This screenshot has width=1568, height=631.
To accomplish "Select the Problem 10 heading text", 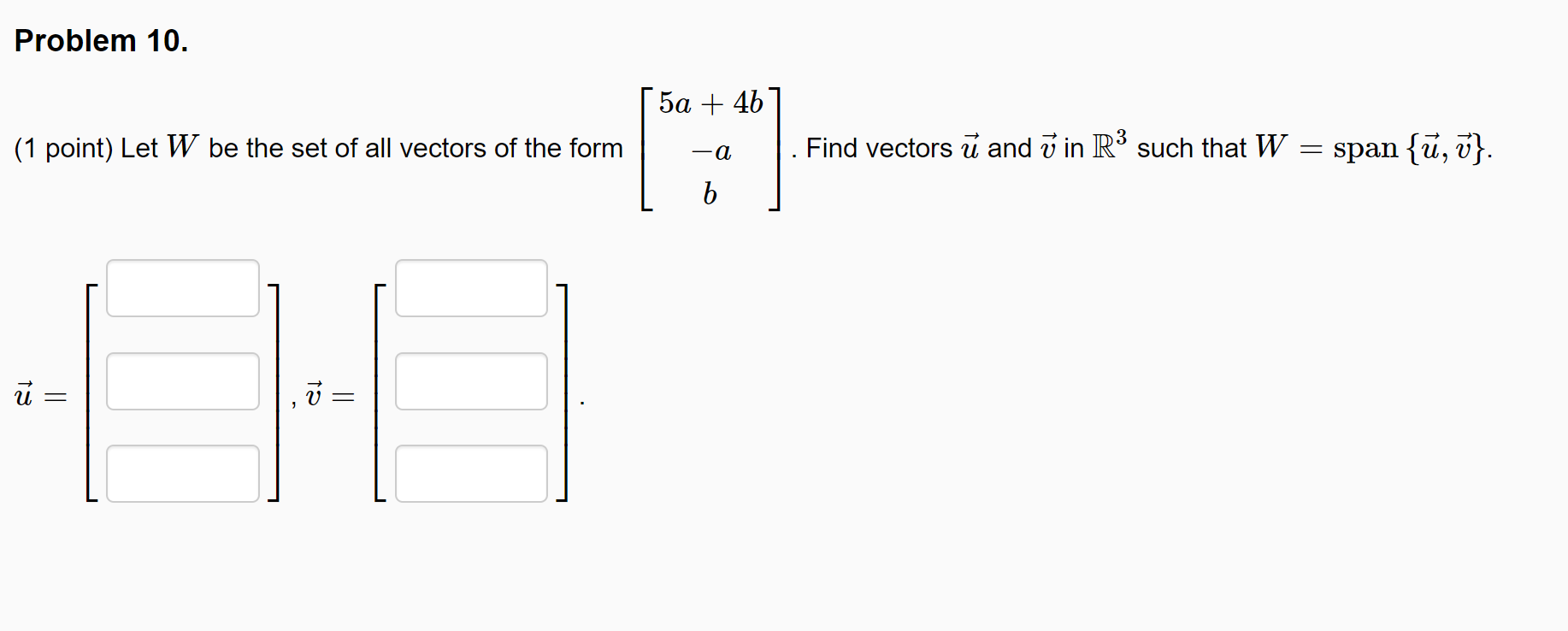I will point(99,39).
